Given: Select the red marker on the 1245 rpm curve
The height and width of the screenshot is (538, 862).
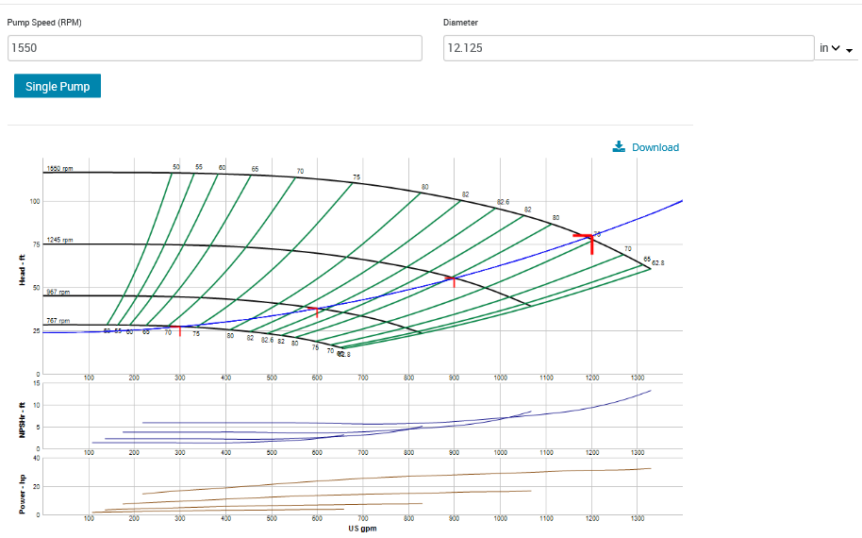Looking at the screenshot, I should tap(454, 281).
